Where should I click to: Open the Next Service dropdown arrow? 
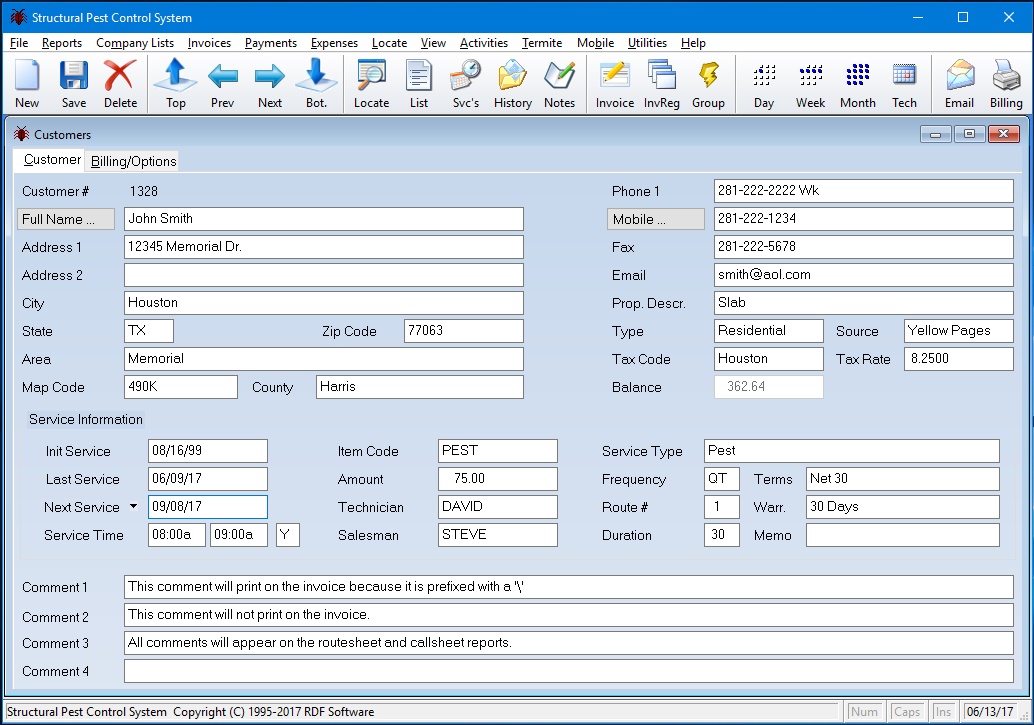(133, 507)
